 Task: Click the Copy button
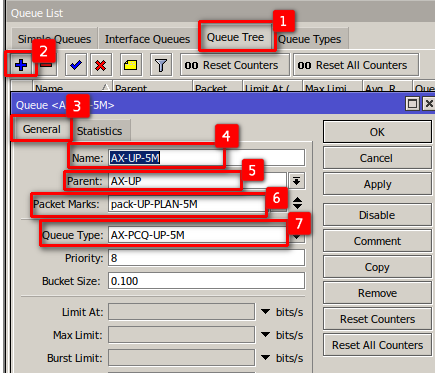point(377,267)
